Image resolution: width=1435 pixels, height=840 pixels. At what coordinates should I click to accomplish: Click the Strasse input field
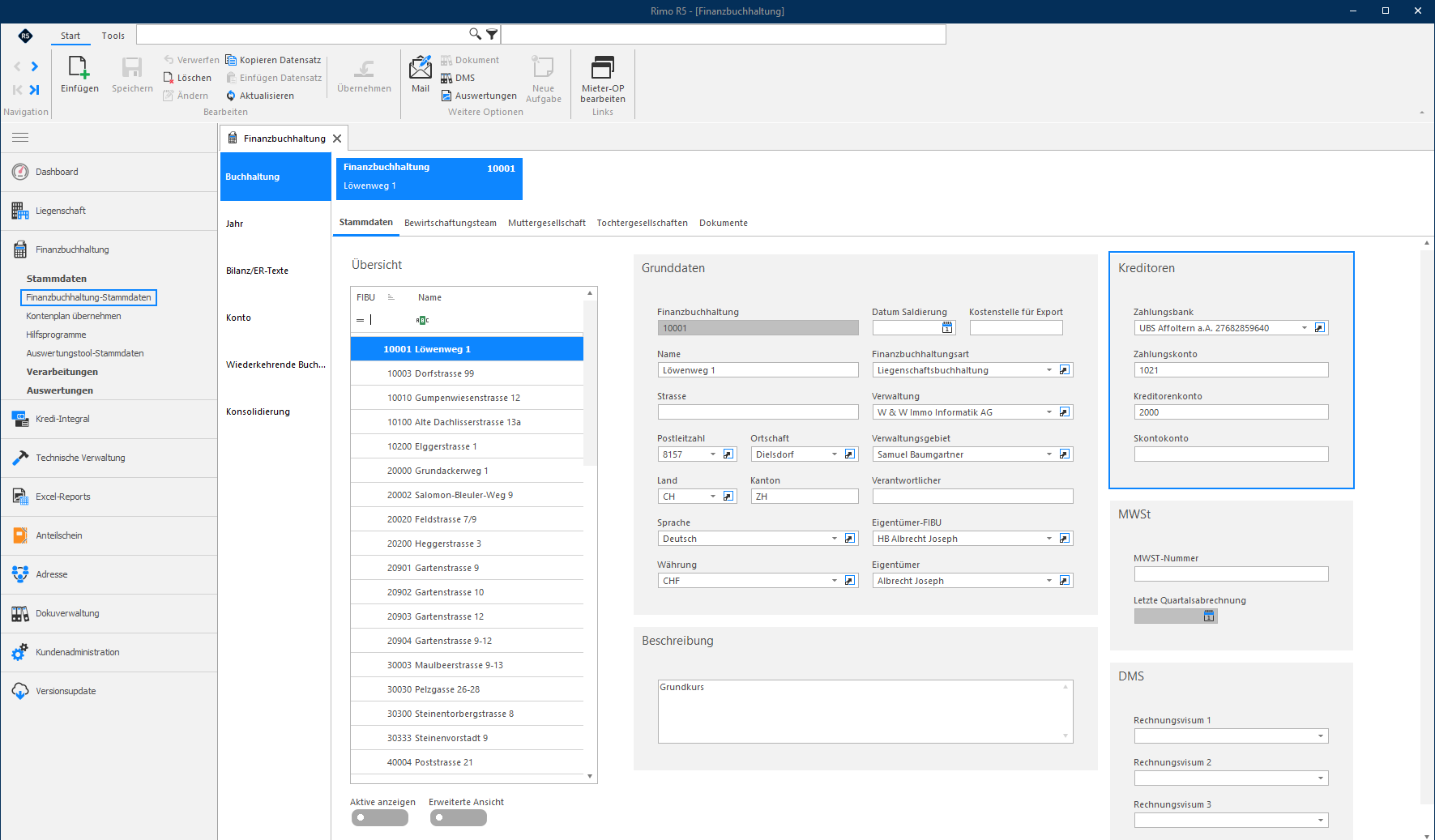(758, 412)
